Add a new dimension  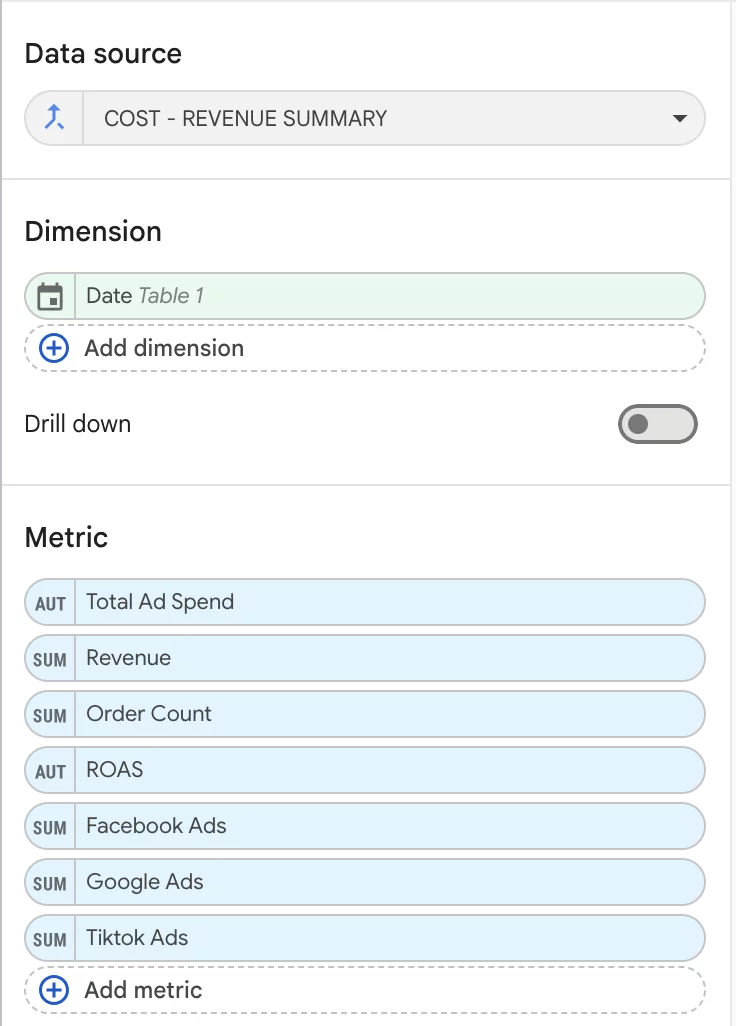coord(365,348)
